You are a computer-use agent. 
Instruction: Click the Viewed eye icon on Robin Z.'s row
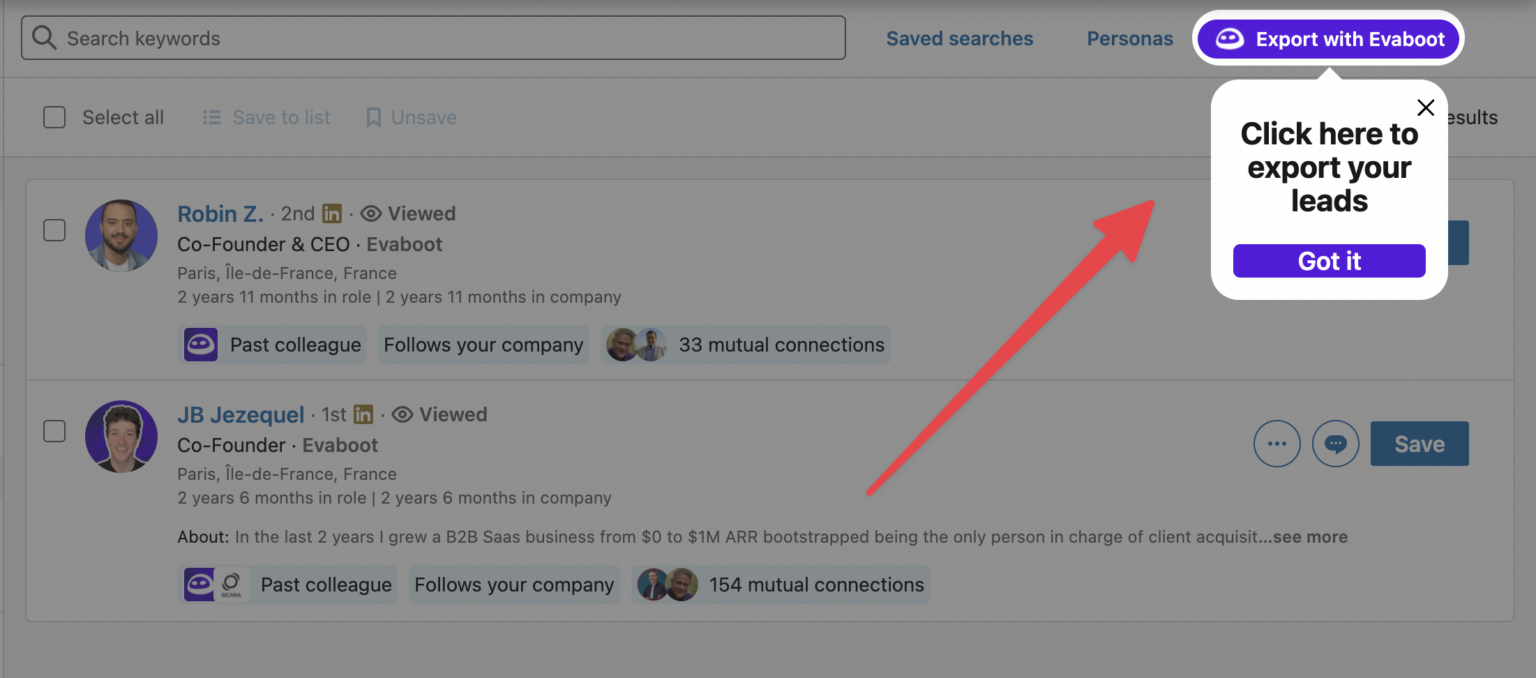(x=371, y=213)
